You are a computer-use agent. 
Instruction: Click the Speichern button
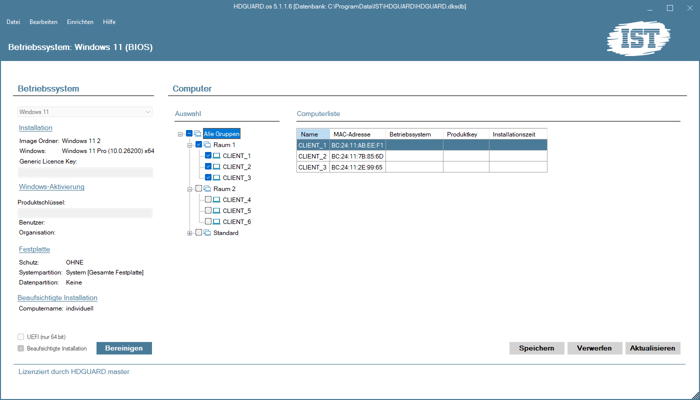click(537, 348)
